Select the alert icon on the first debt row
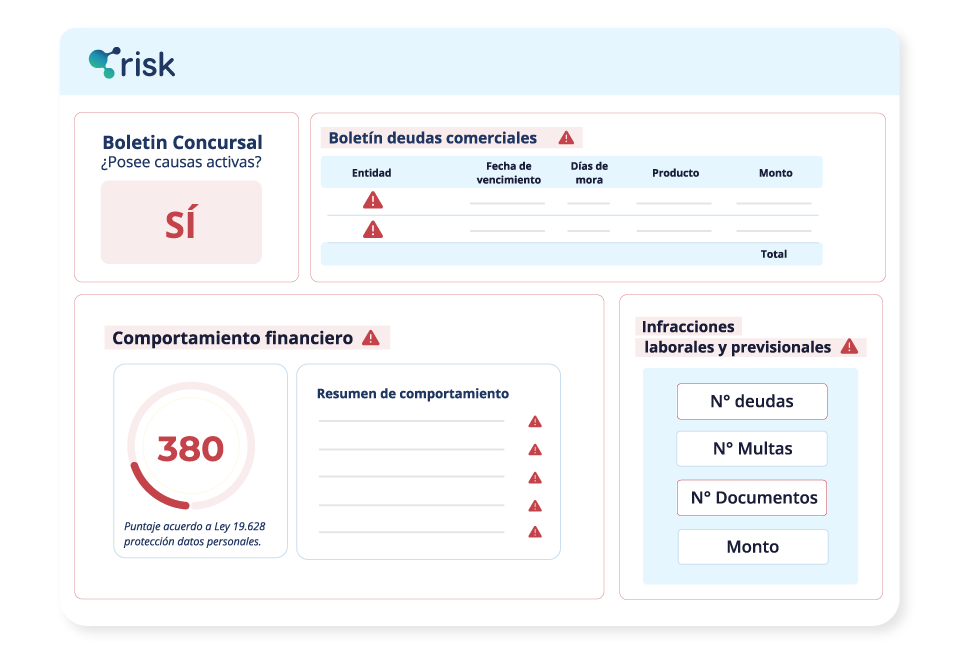The width and height of the screenshot is (960, 654). [372, 199]
